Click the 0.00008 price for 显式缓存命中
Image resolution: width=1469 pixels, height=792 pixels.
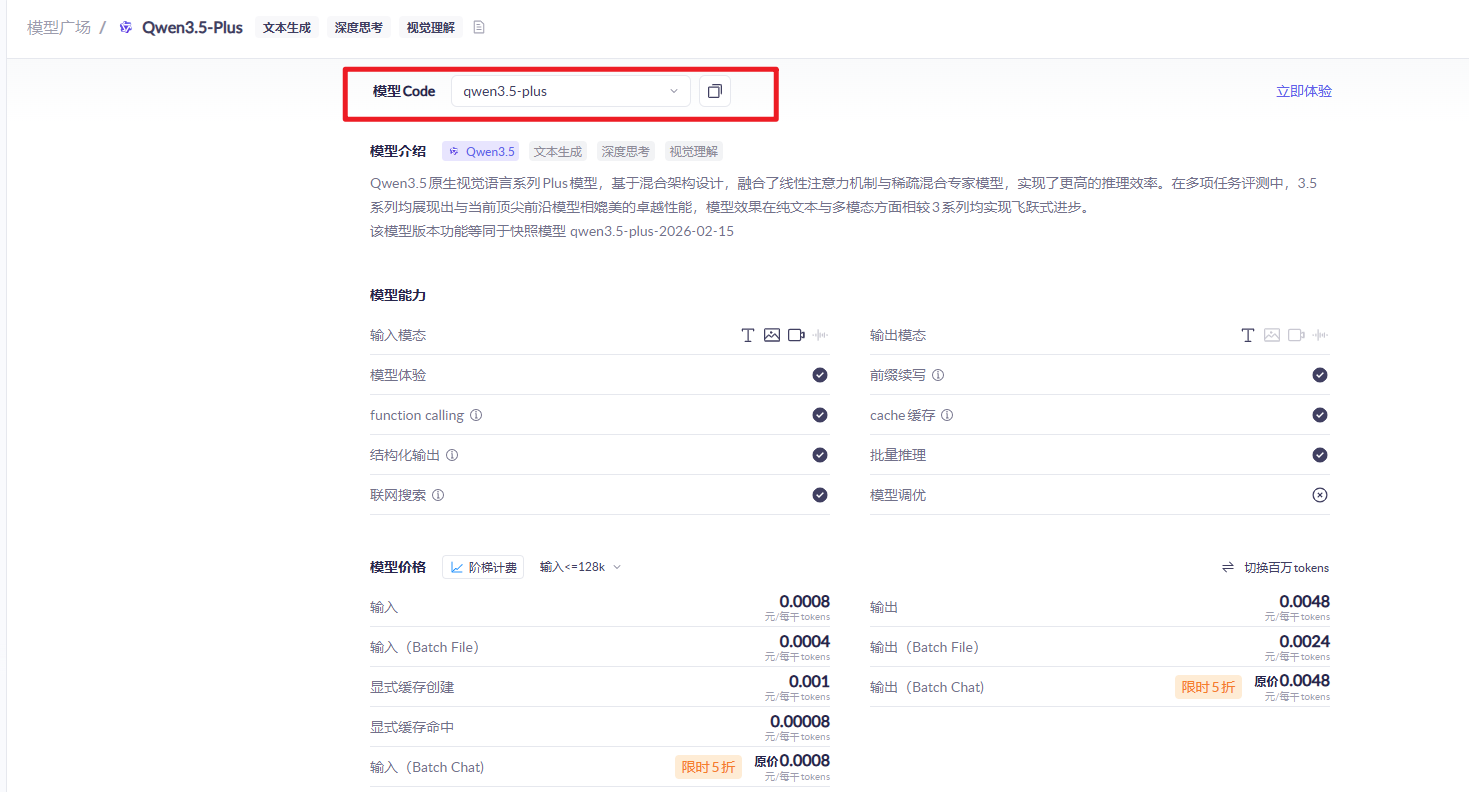[x=800, y=721]
